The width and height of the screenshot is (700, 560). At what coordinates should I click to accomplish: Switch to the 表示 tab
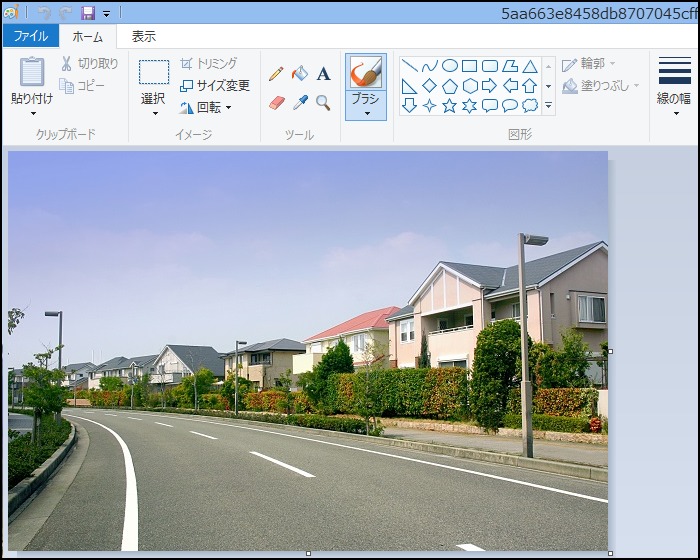click(144, 37)
